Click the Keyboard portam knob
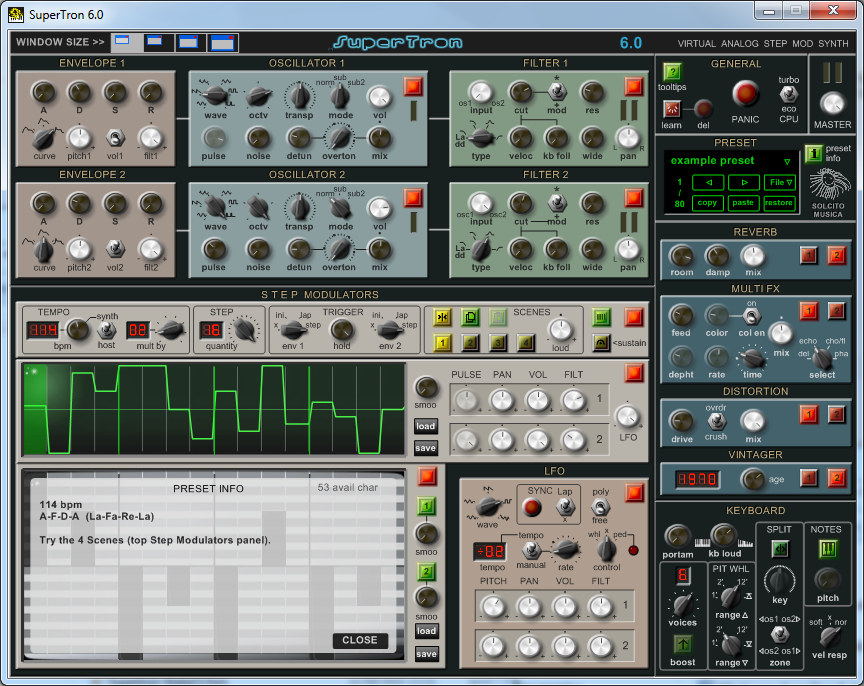 click(x=677, y=536)
